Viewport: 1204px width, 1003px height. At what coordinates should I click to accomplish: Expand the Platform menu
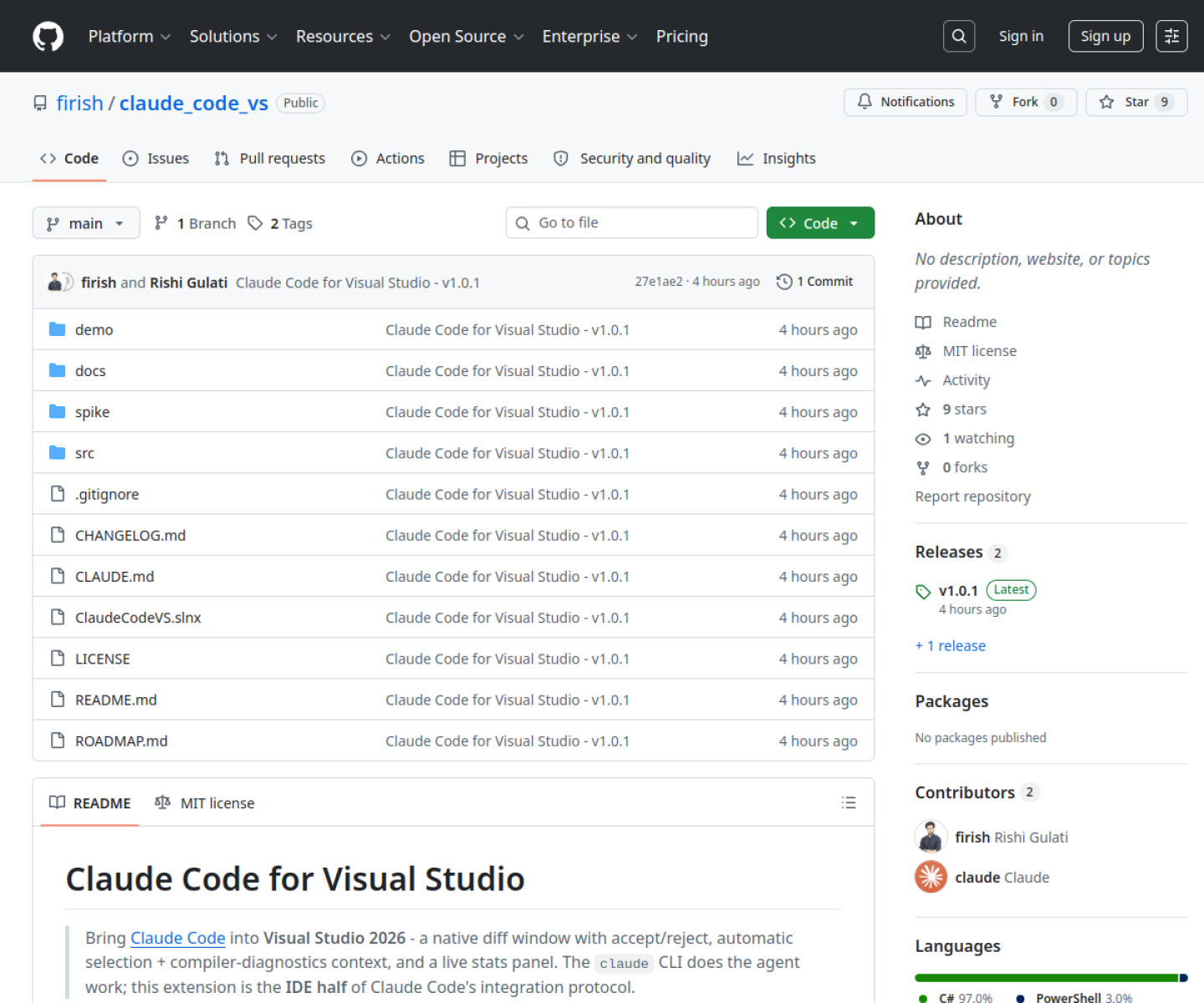[130, 37]
